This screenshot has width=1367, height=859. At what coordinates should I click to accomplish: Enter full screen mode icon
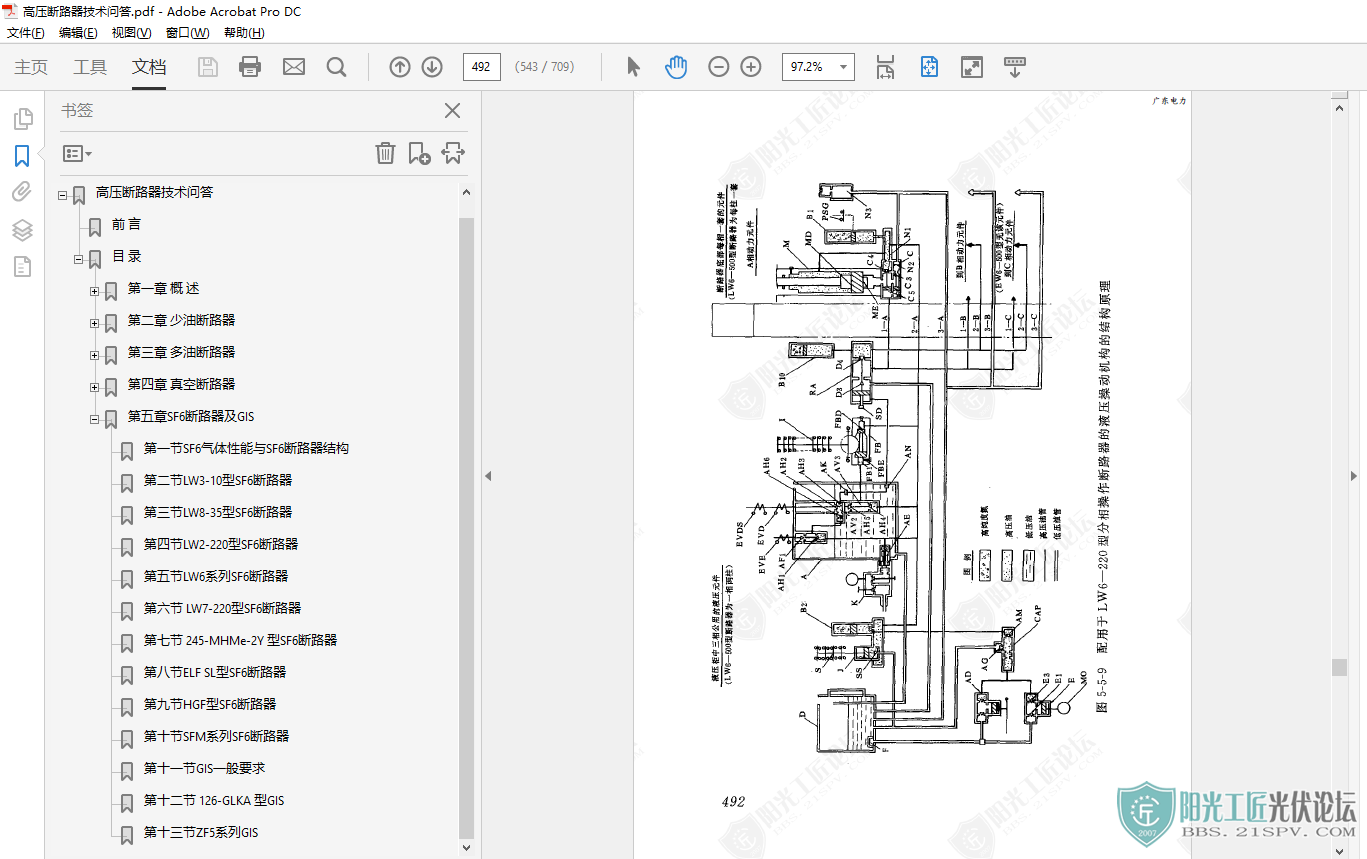[972, 67]
